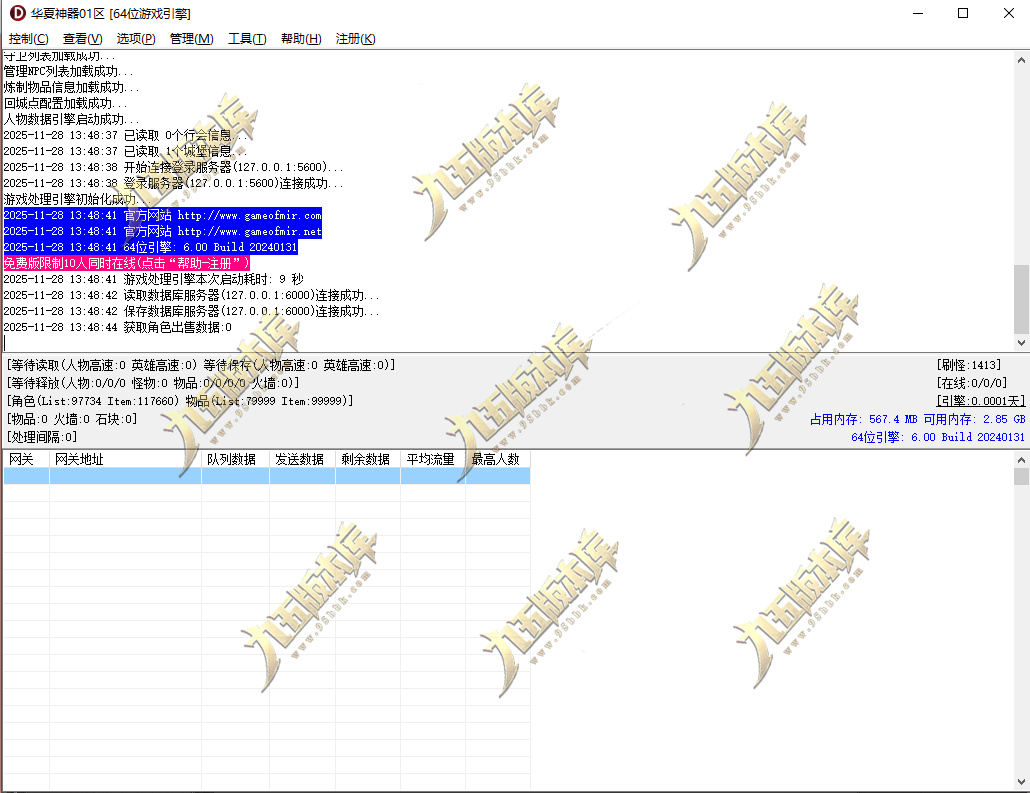Open the 管理(M) menu
The width and height of the screenshot is (1030, 793).
coord(191,39)
